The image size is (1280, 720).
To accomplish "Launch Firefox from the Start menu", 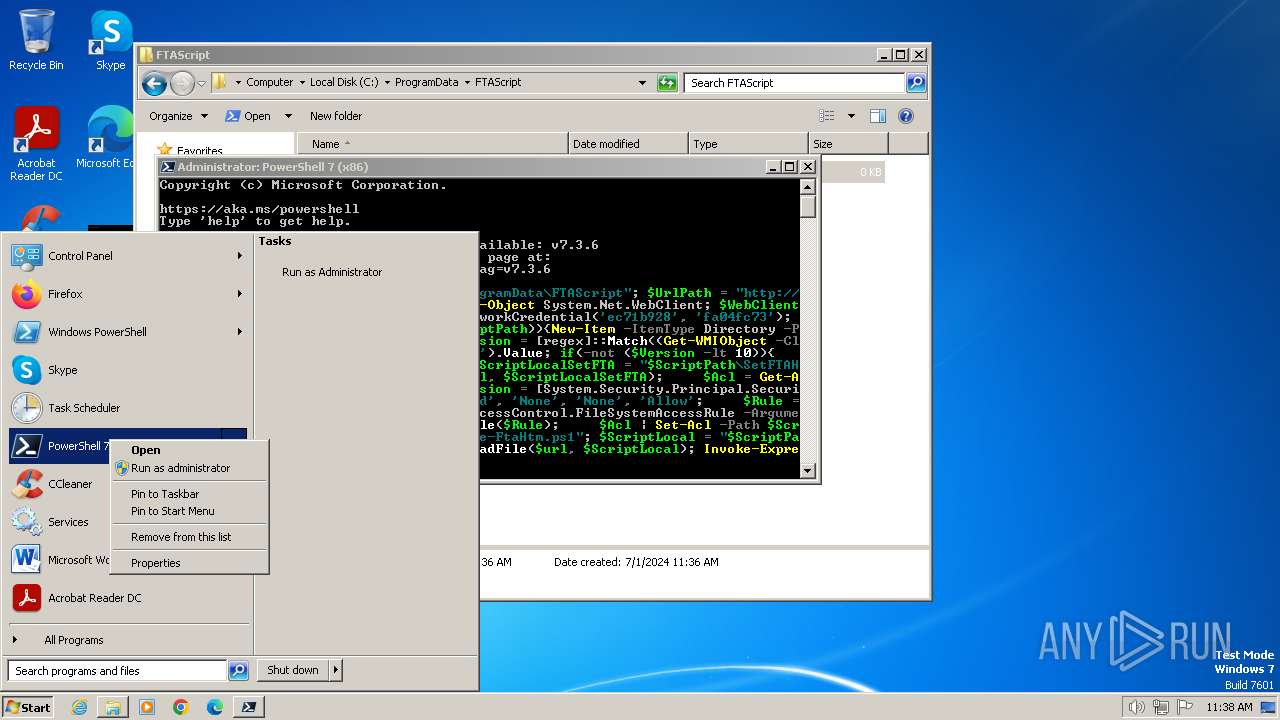I will pyautogui.click(x=127, y=294).
